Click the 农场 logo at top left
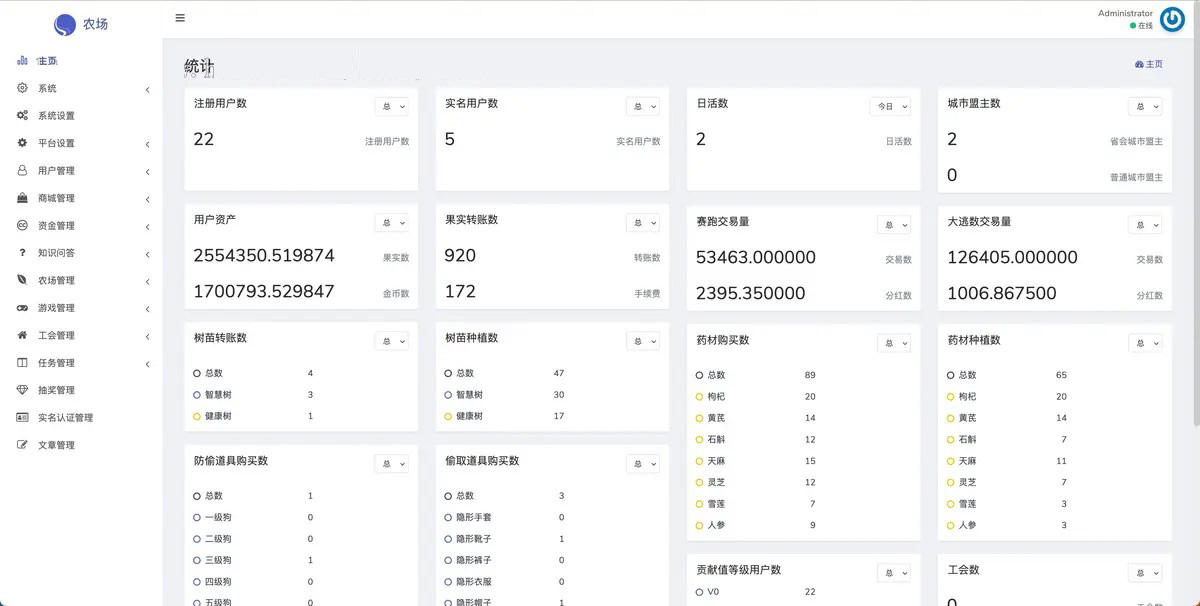 (x=80, y=24)
